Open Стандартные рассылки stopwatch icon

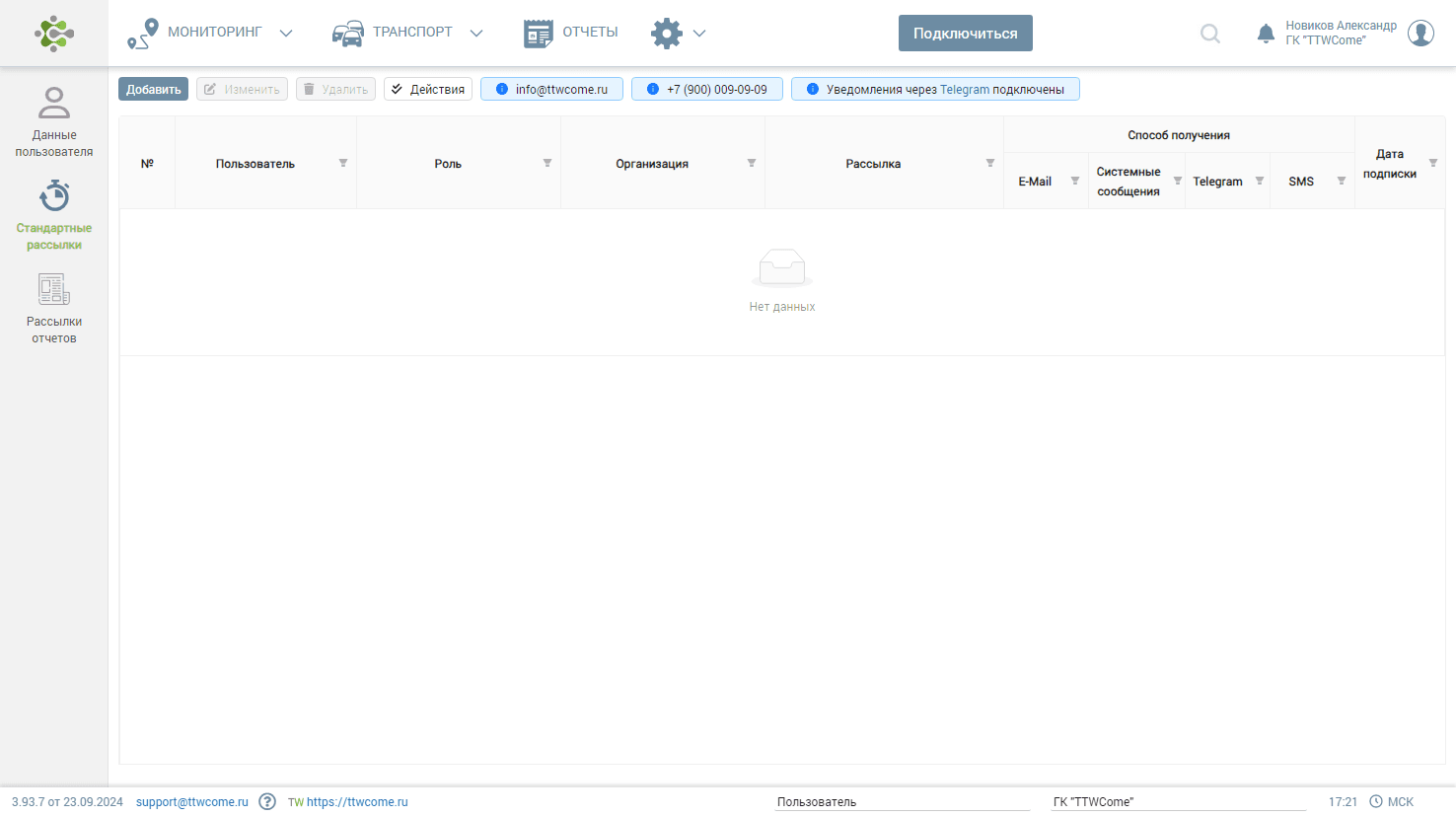[x=54, y=195]
